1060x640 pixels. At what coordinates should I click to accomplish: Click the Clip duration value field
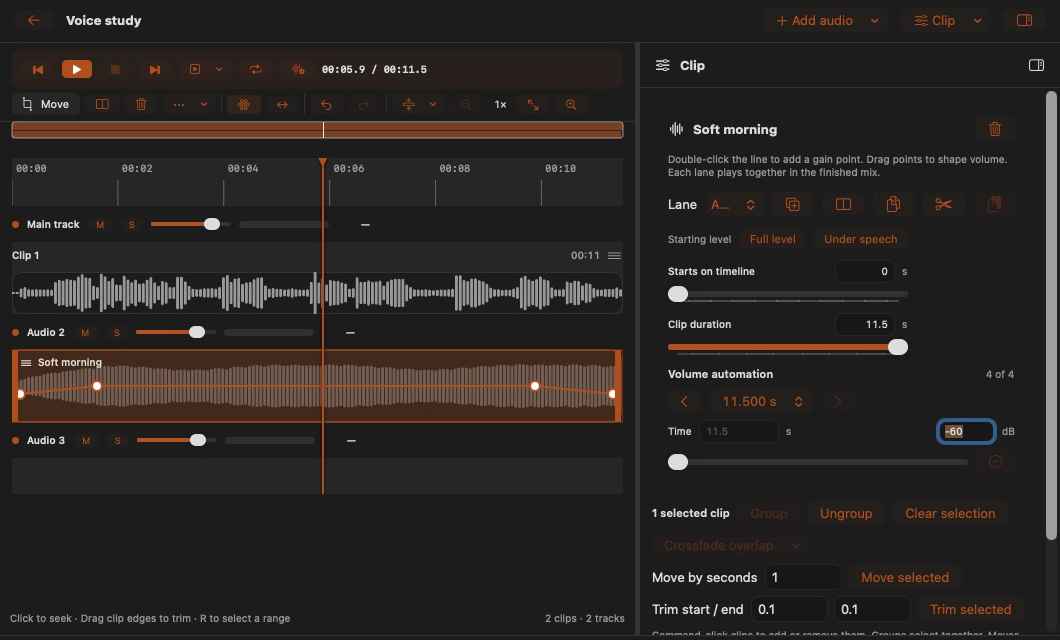coord(865,324)
